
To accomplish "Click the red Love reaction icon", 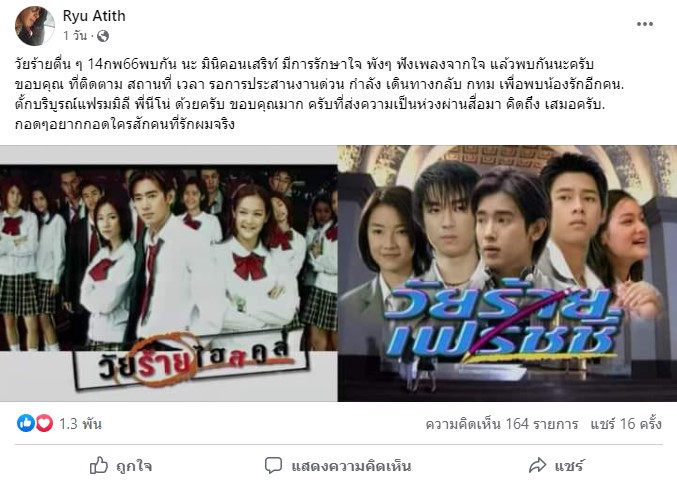I will click(x=44, y=423).
